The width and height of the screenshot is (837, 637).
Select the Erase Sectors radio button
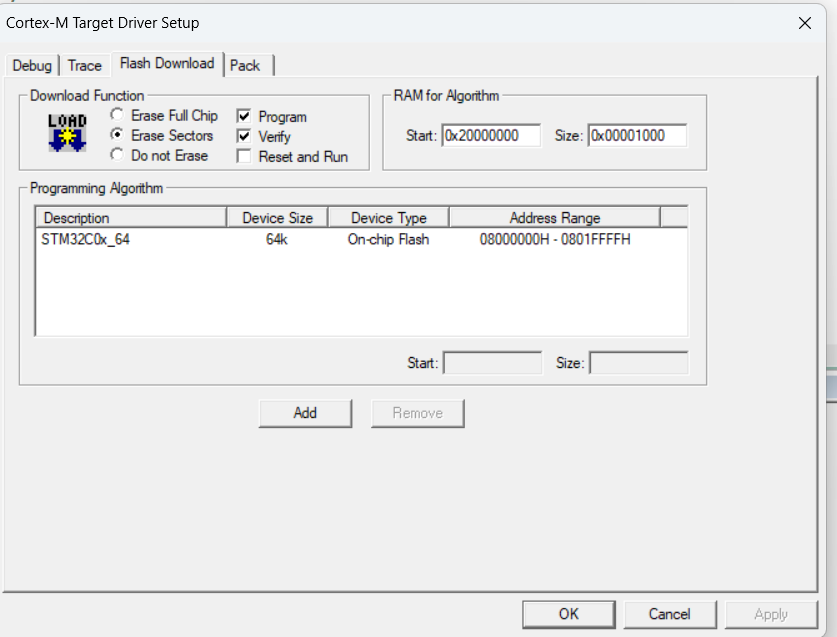click(117, 135)
